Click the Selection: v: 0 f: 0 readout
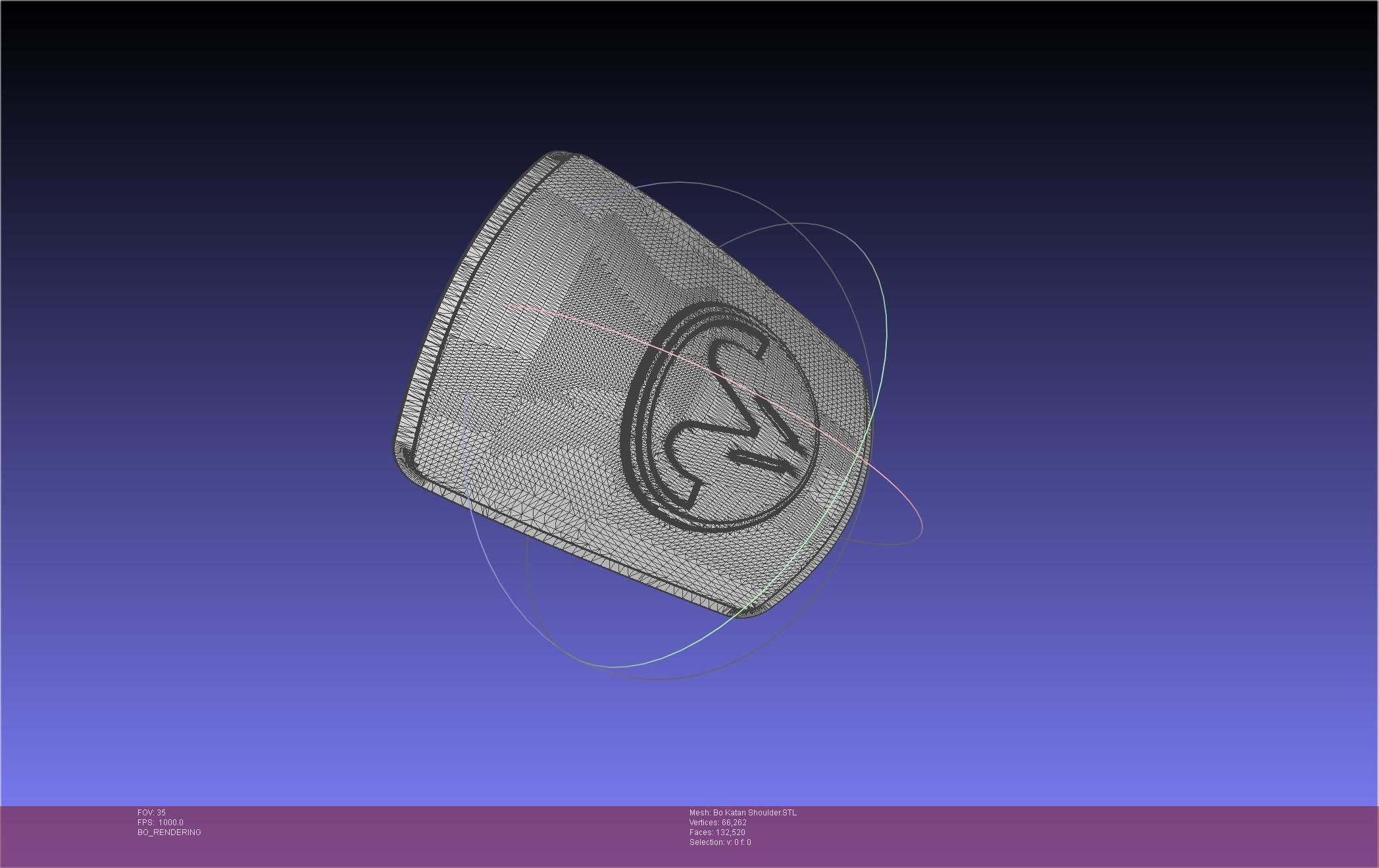1379x868 pixels. [720, 842]
